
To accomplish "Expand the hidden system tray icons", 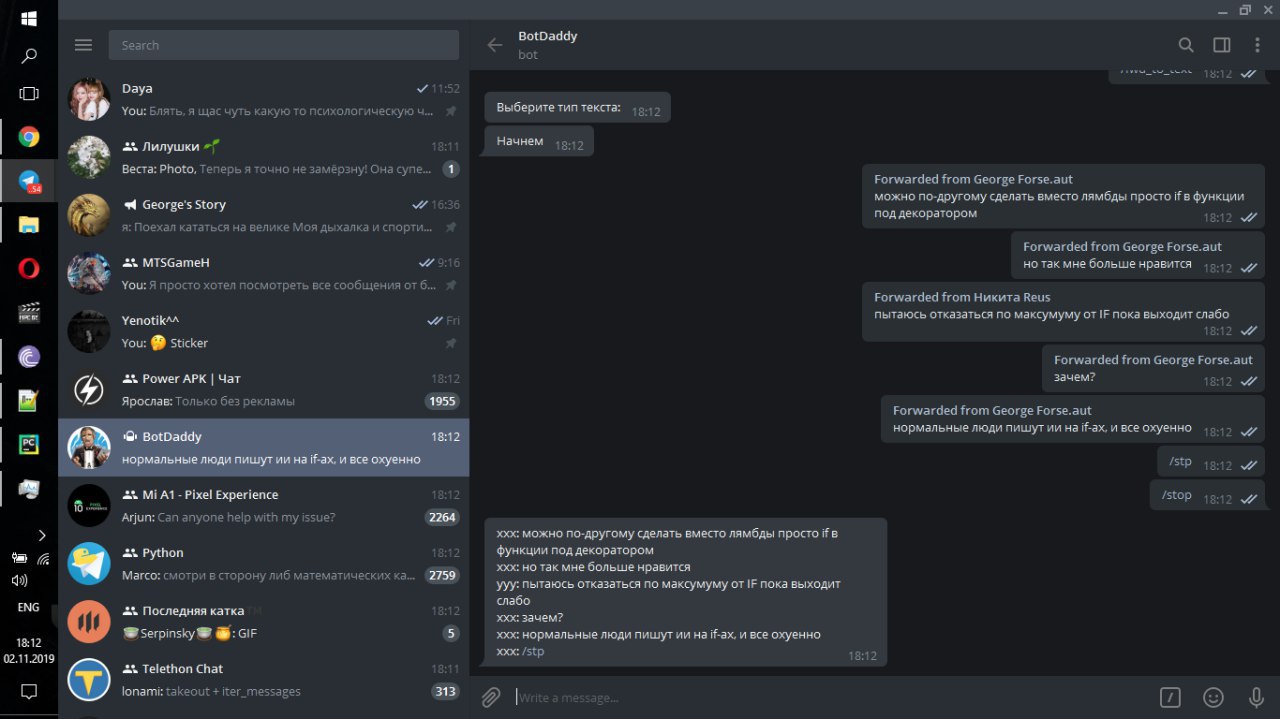I will pos(42,535).
